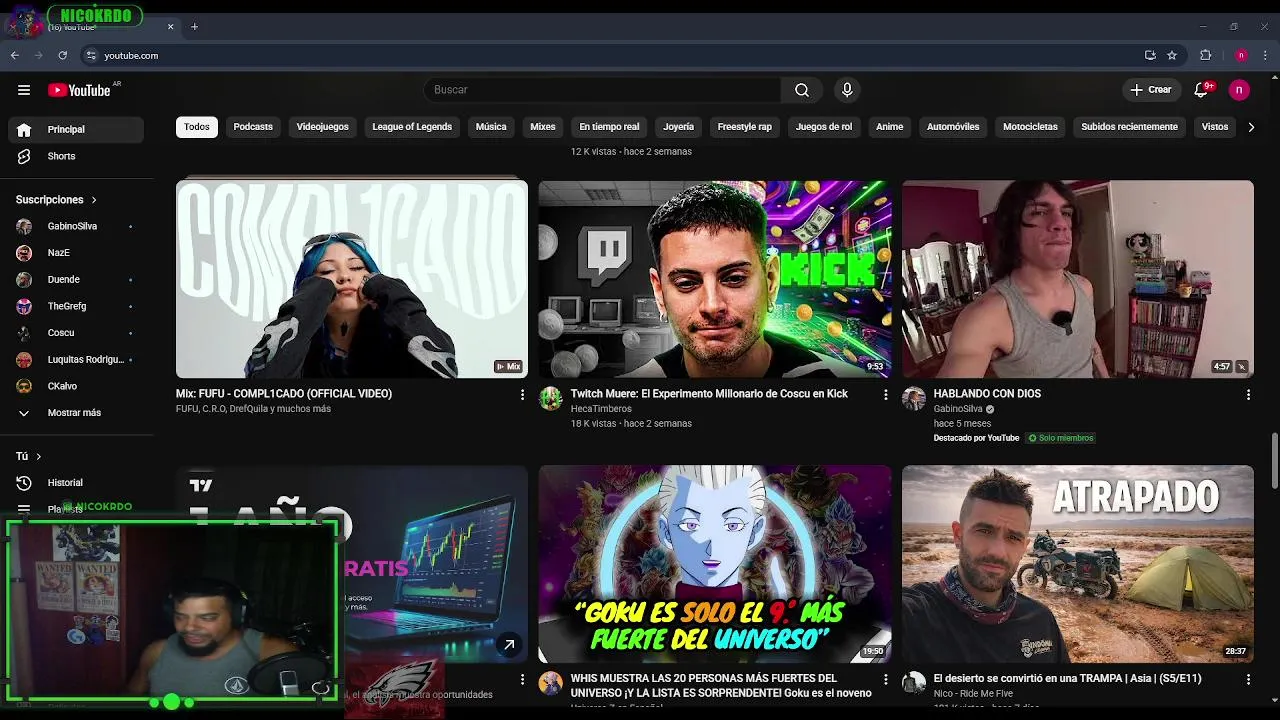Open the NazE subscription
Screen dimensions: 1280x720
[76, 253]
